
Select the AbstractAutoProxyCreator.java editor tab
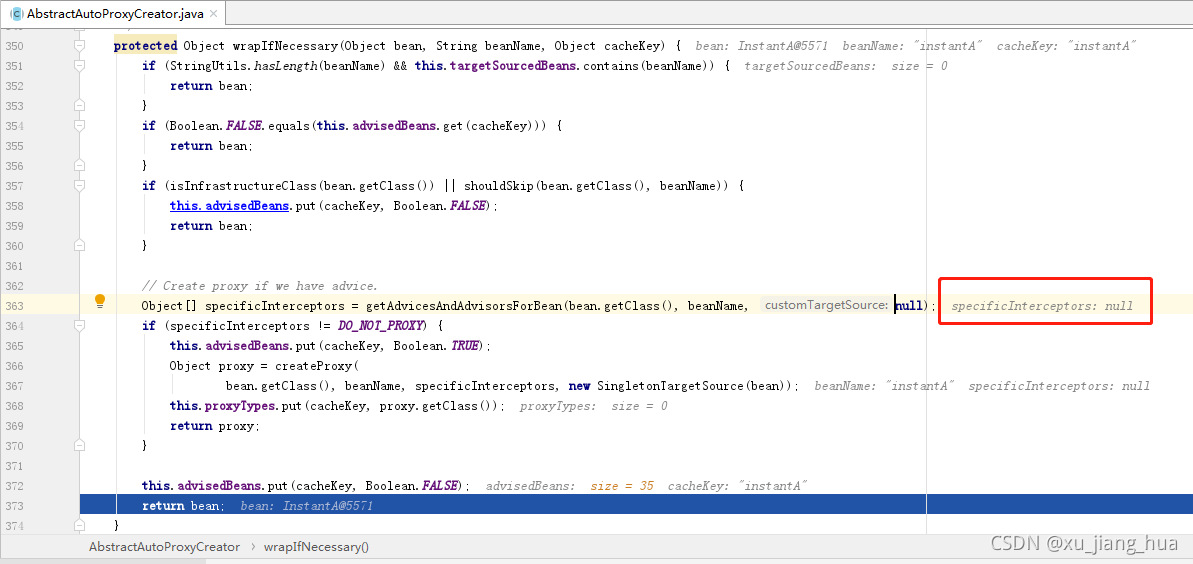point(114,13)
